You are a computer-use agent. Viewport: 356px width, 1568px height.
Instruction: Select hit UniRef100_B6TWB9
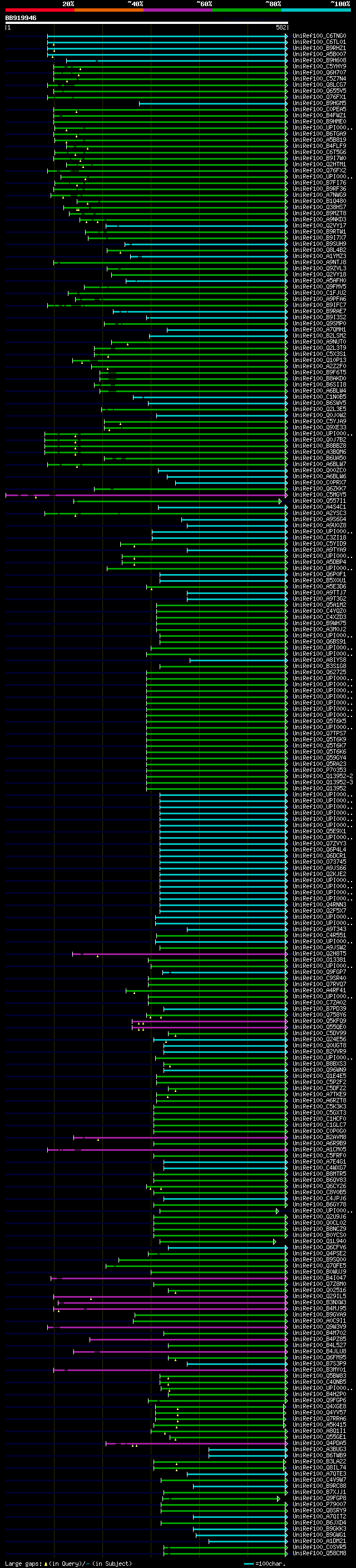(319, 1455)
